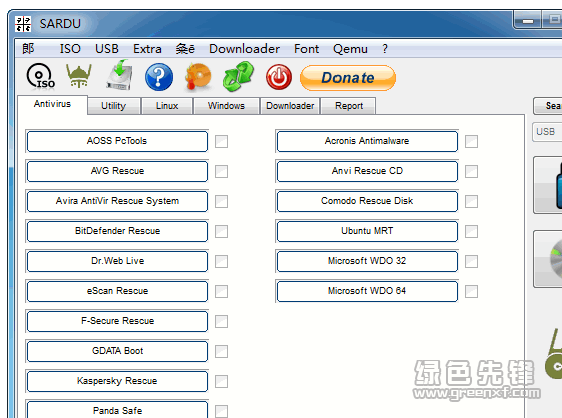Tick the Anvi Rescue CD checkbox
The image size is (562, 418).
471,172
